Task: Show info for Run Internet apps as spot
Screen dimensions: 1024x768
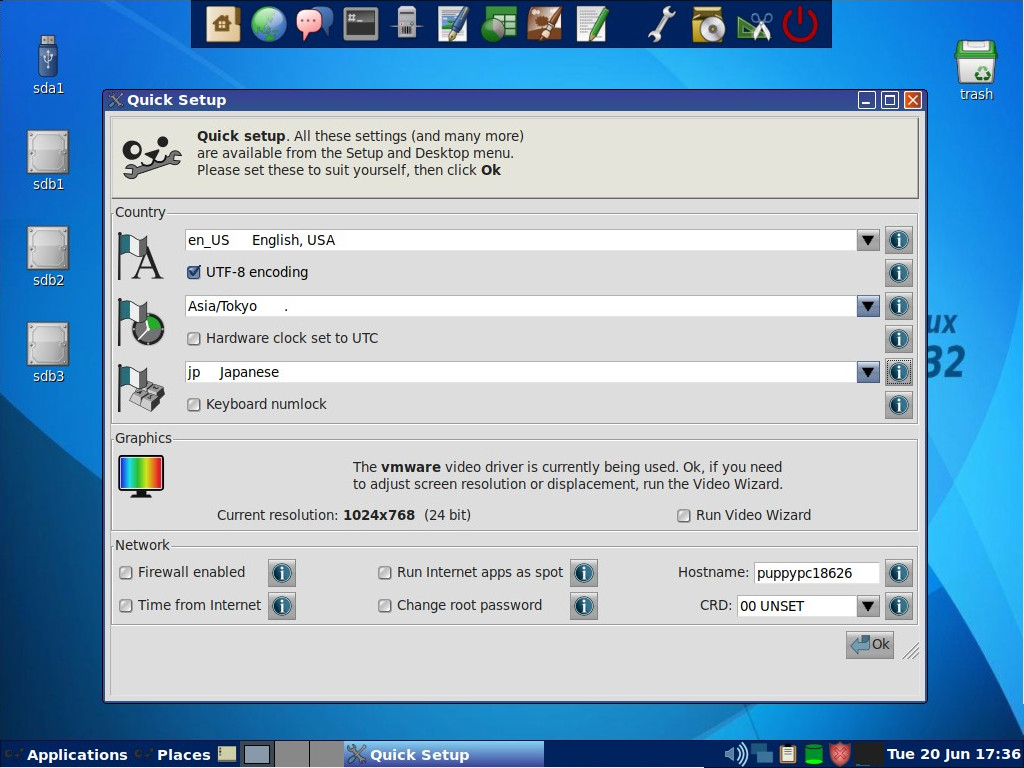Action: click(x=583, y=573)
